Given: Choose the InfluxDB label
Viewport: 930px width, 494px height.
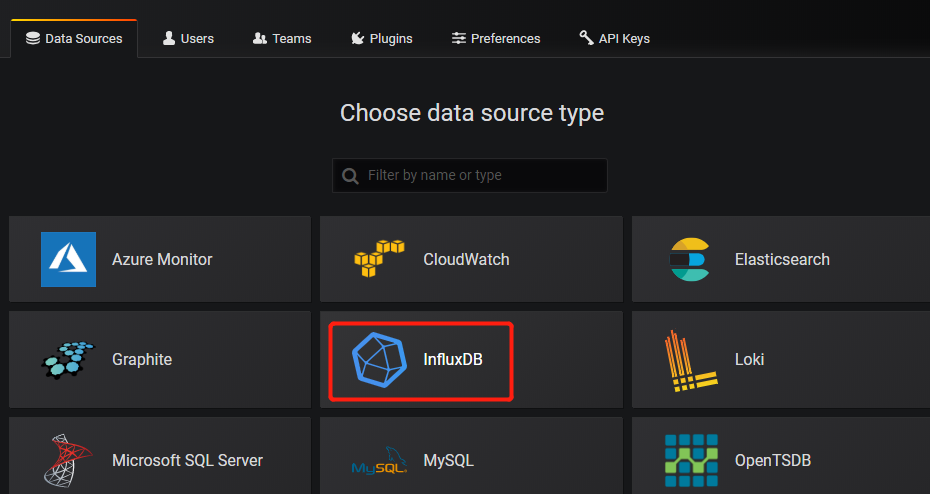Looking at the screenshot, I should (x=453, y=359).
